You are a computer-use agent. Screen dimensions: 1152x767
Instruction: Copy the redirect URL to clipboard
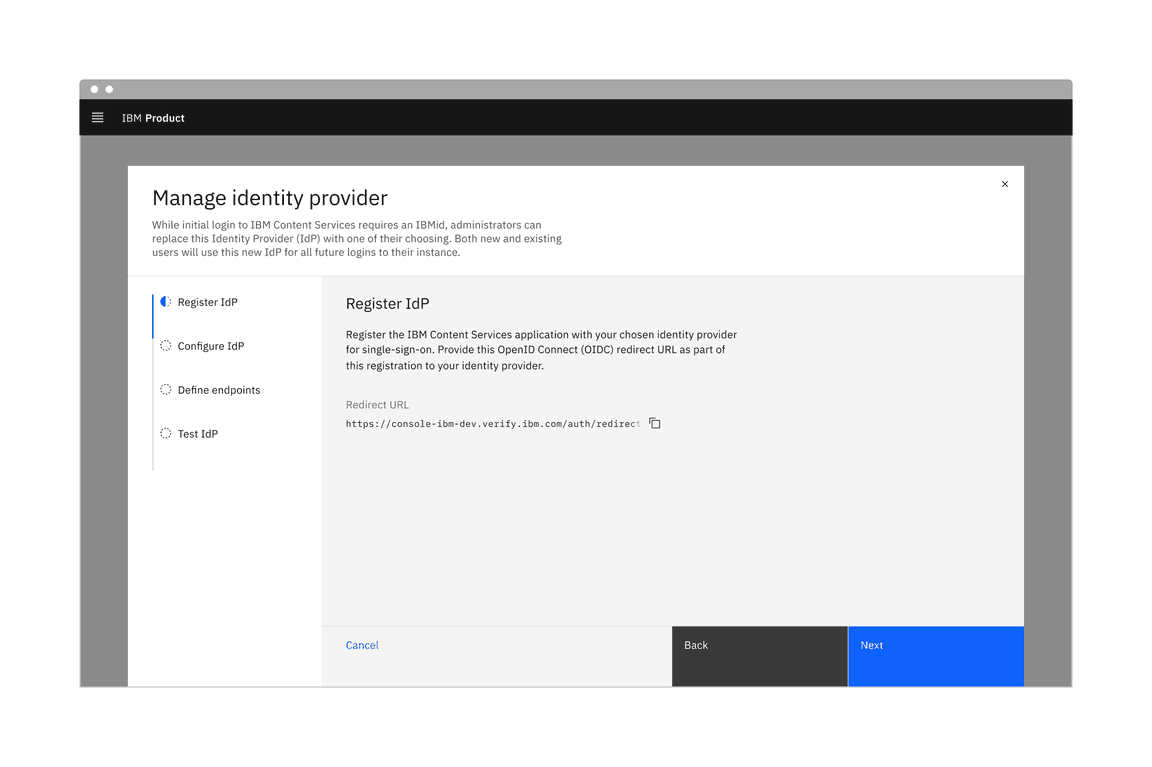click(655, 424)
